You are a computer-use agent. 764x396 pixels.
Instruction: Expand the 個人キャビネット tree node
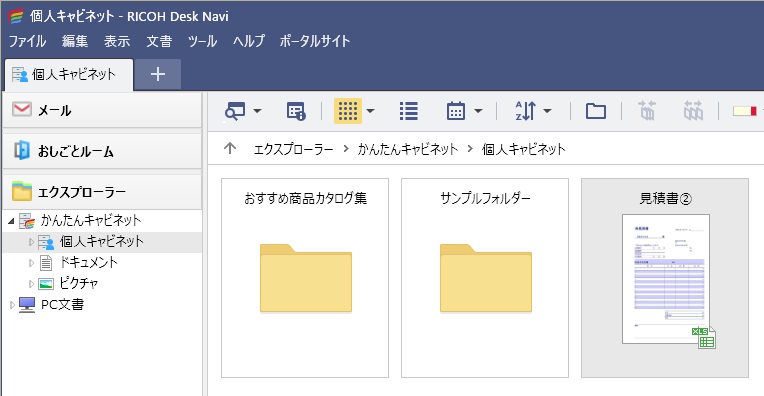[x=31, y=242]
